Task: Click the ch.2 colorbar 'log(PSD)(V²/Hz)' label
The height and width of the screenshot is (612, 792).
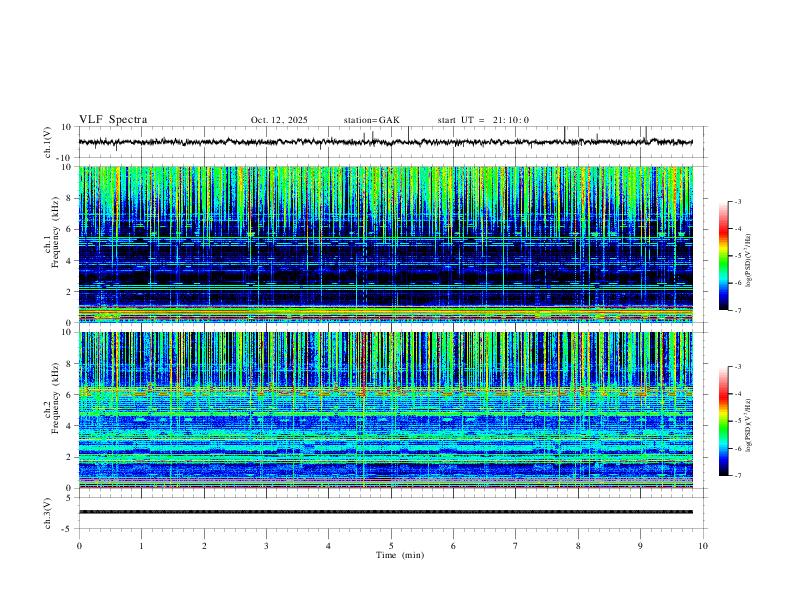Action: click(749, 425)
